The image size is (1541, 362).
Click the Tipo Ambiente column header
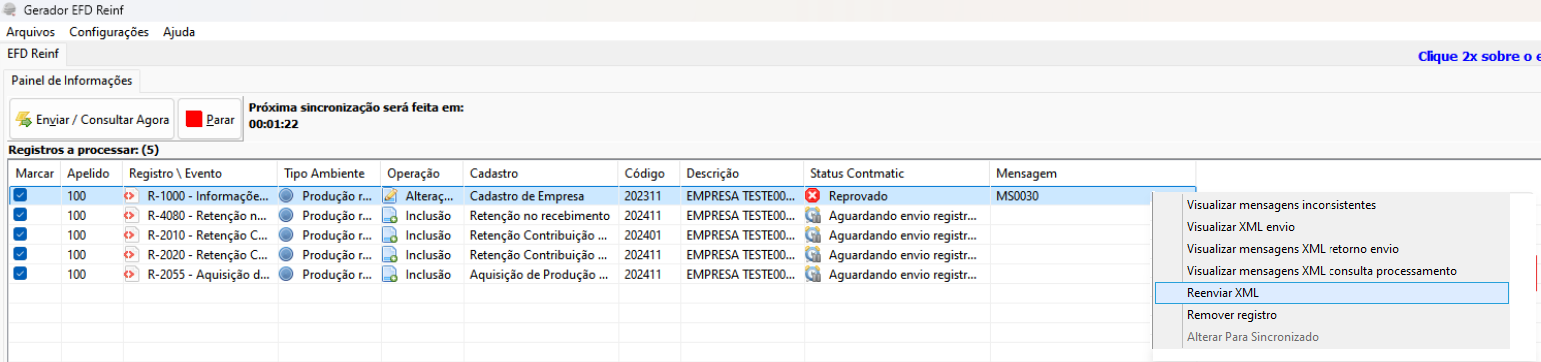click(x=329, y=174)
